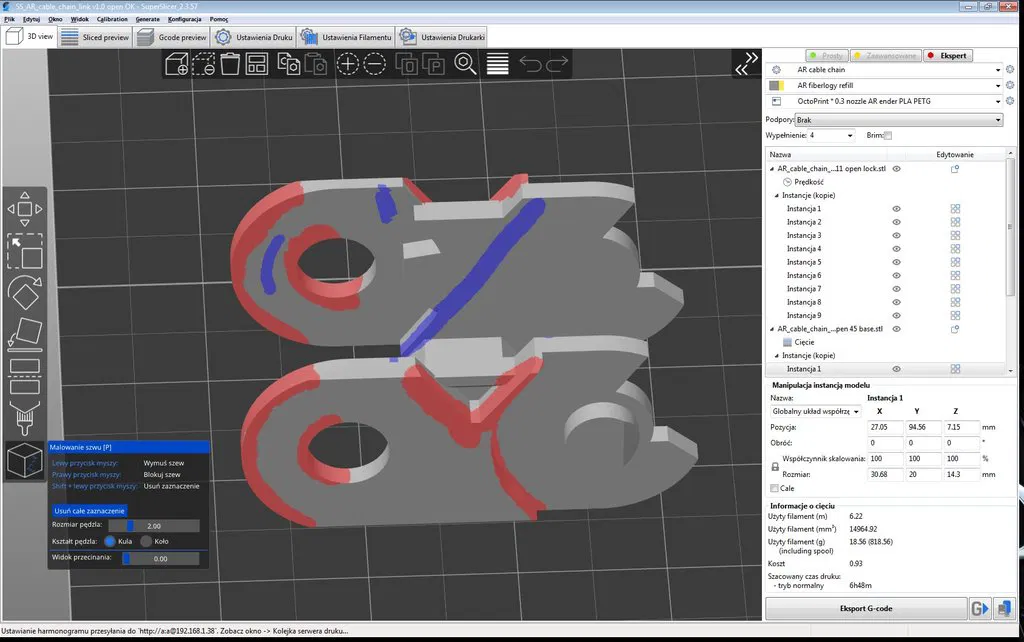Screen dimensions: 1024x642
Task: Switch to Gcode preview tab
Action: point(172,37)
